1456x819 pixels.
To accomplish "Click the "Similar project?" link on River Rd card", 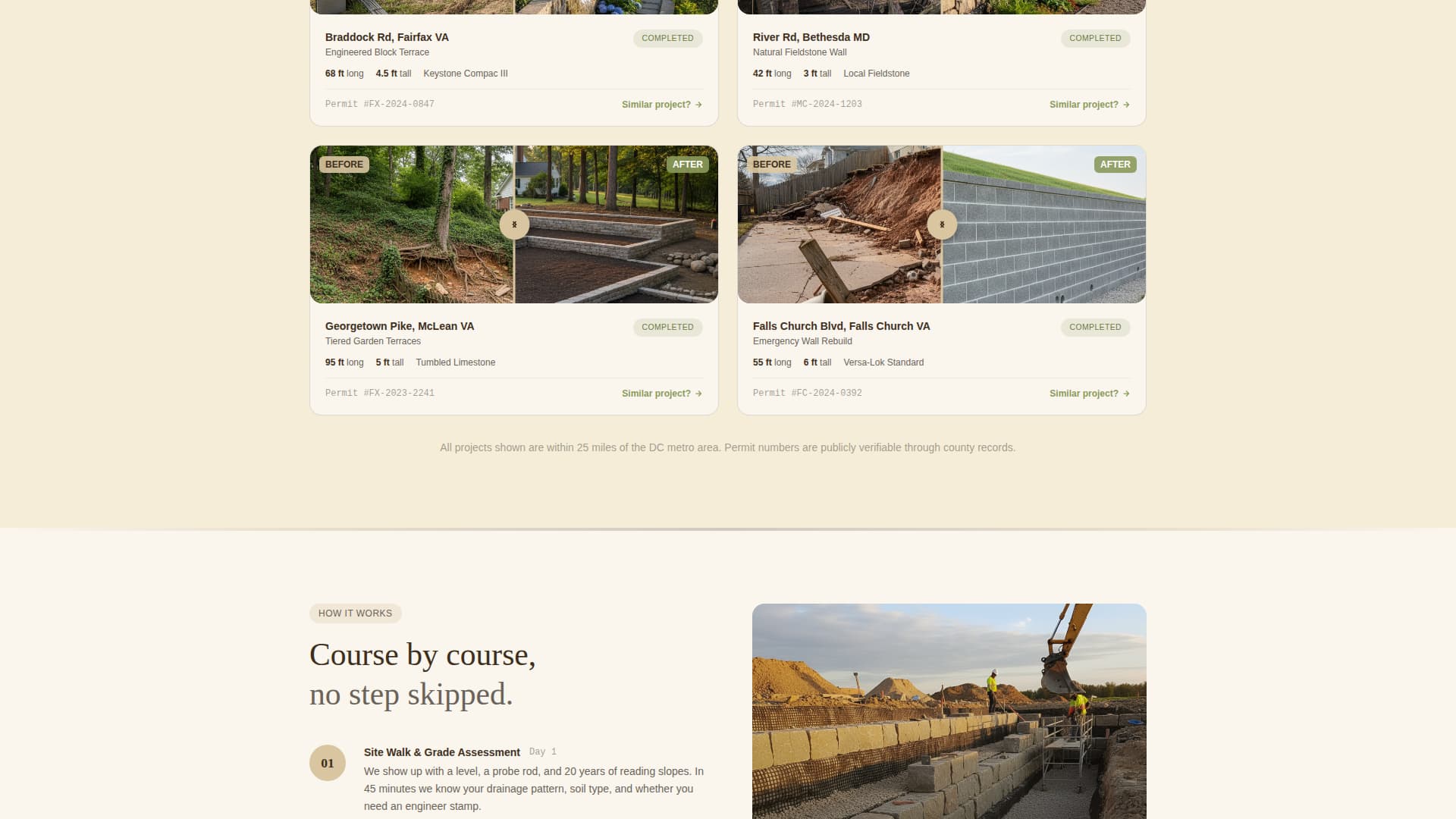I will [x=1084, y=105].
